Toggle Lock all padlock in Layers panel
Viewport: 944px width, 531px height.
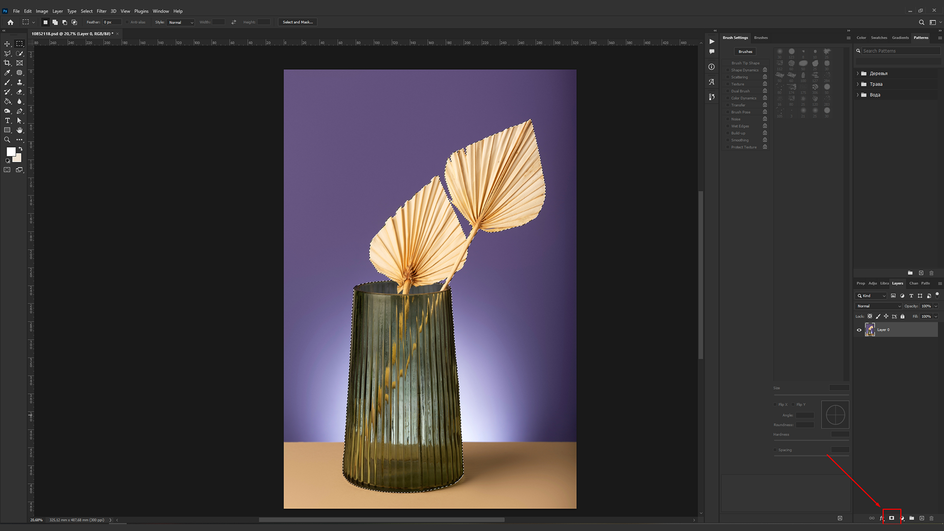902,316
